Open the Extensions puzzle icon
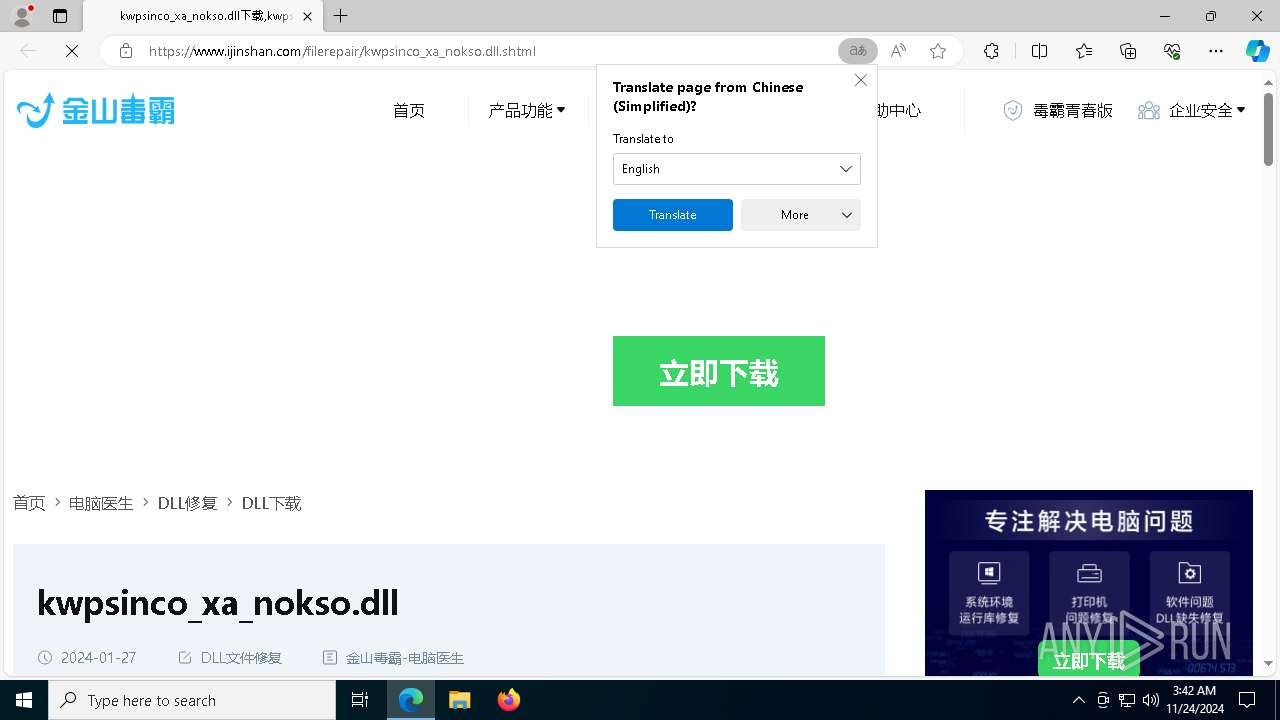Viewport: 1280px width, 720px height. click(x=991, y=51)
